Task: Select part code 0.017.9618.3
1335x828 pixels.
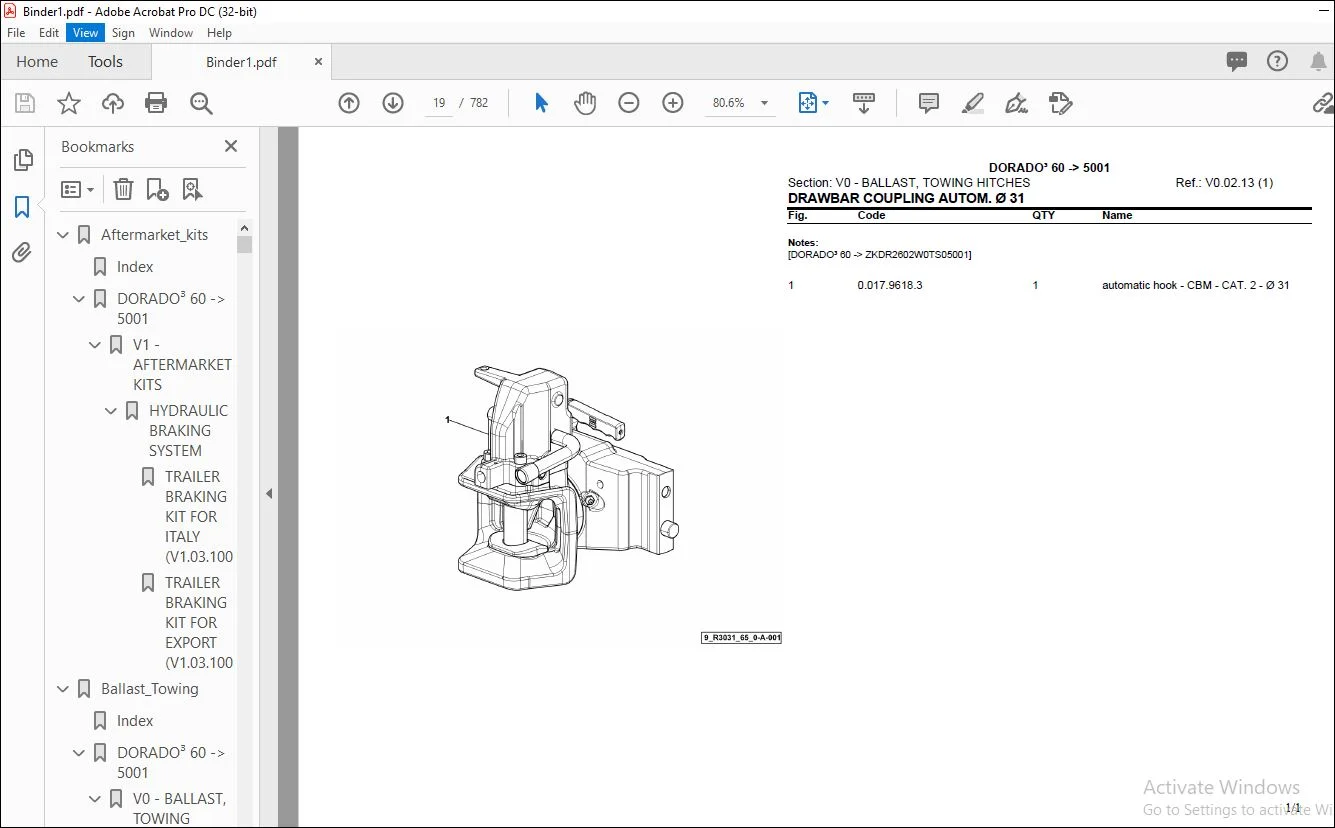Action: 890,285
